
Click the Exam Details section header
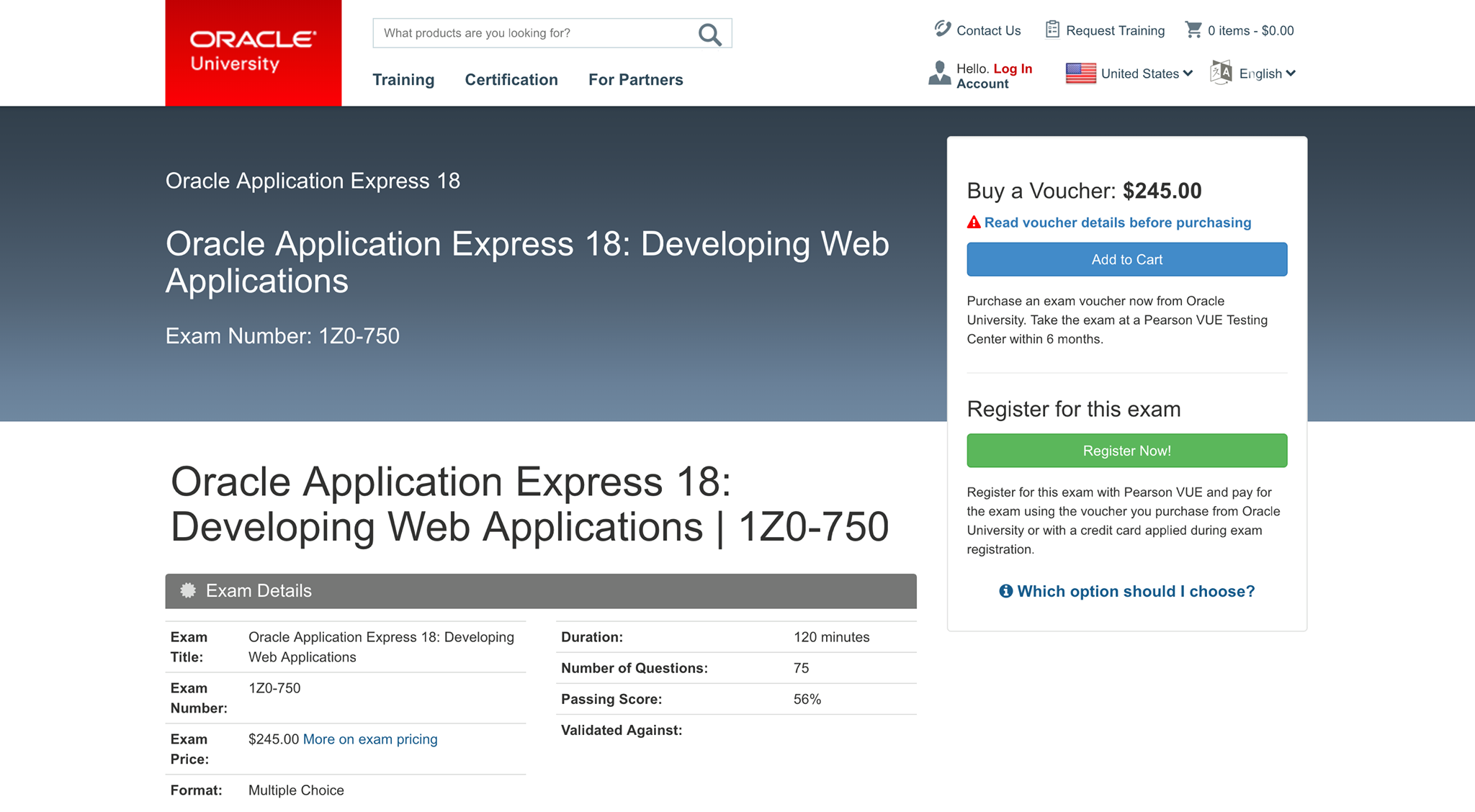[541, 591]
